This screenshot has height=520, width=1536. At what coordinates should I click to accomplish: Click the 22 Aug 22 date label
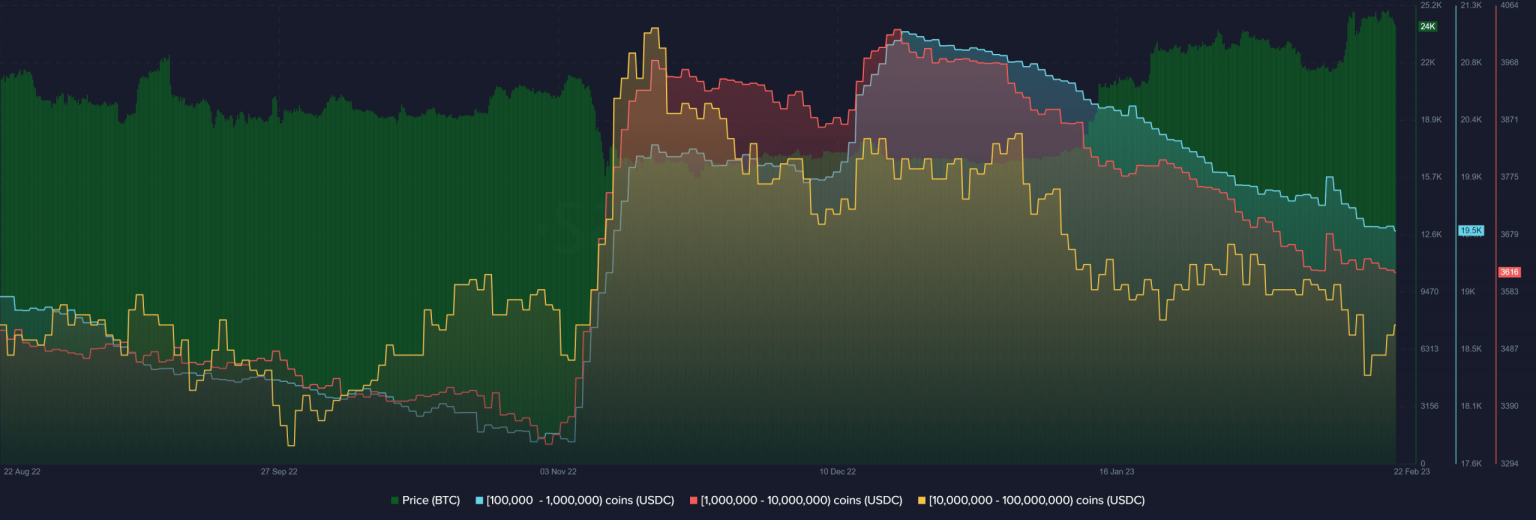click(22, 470)
